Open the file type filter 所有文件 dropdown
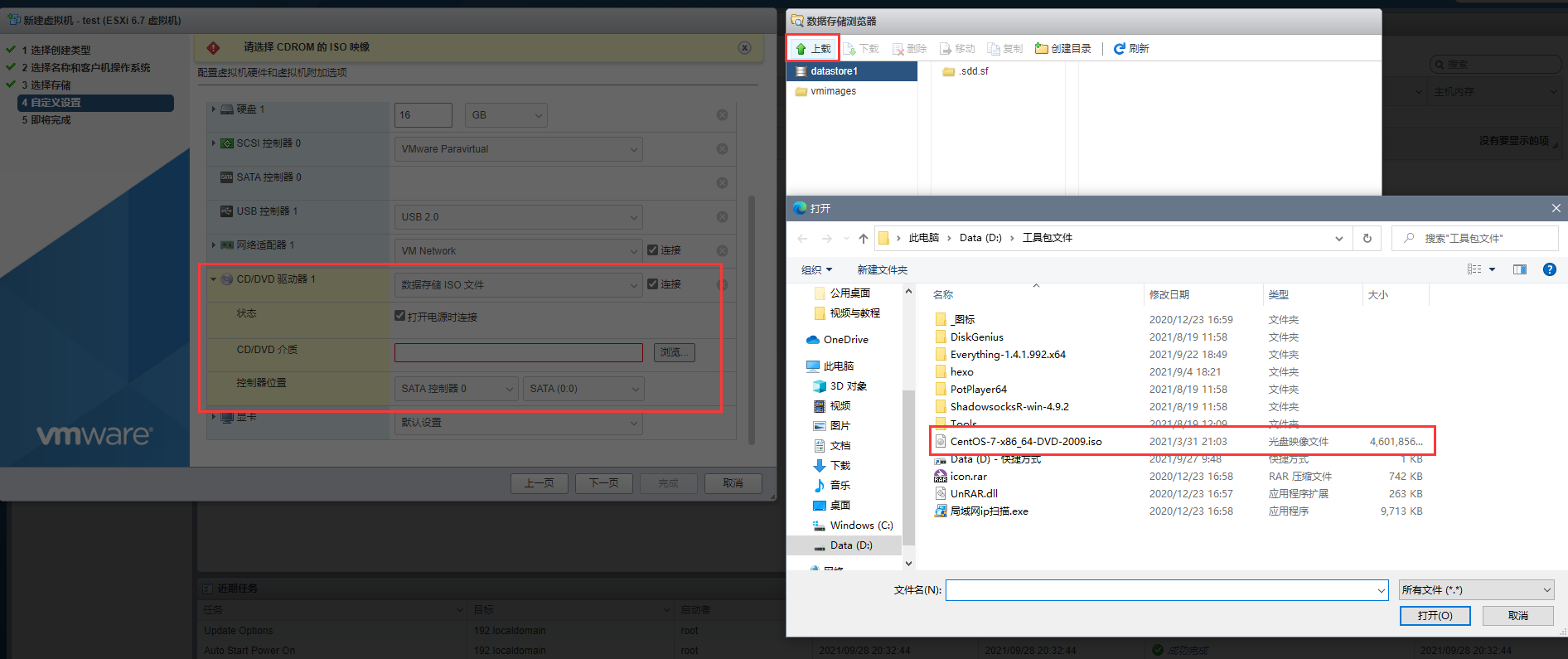 click(x=1477, y=590)
